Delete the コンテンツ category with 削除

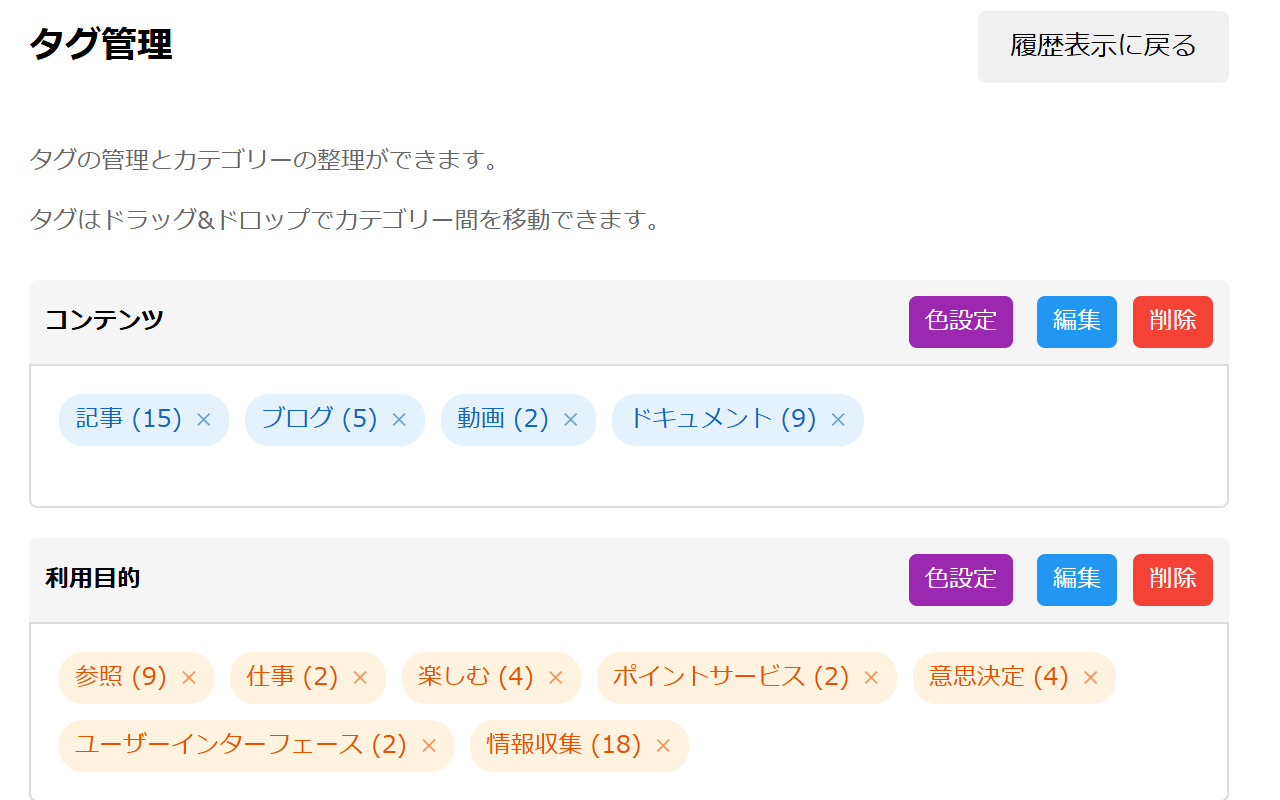1172,322
